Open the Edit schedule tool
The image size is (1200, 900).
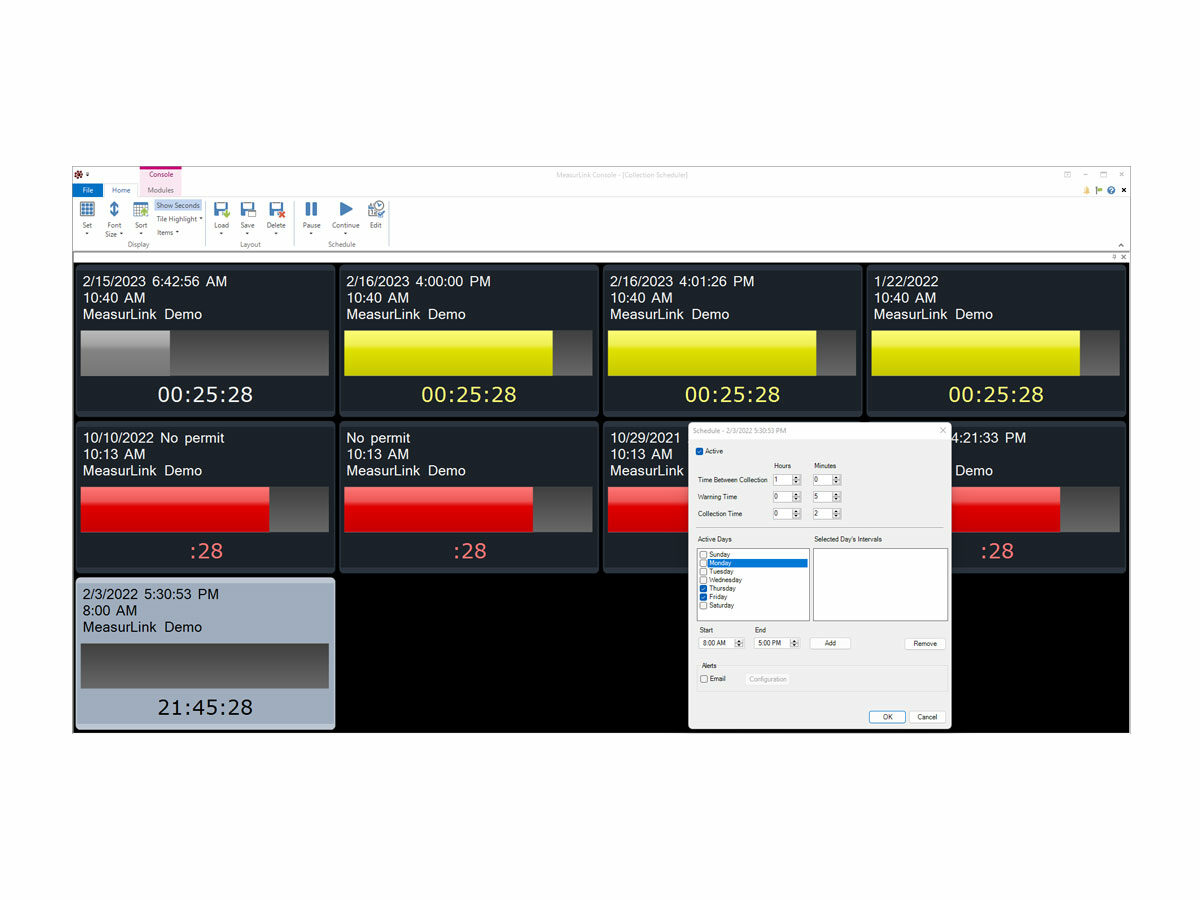click(x=376, y=209)
